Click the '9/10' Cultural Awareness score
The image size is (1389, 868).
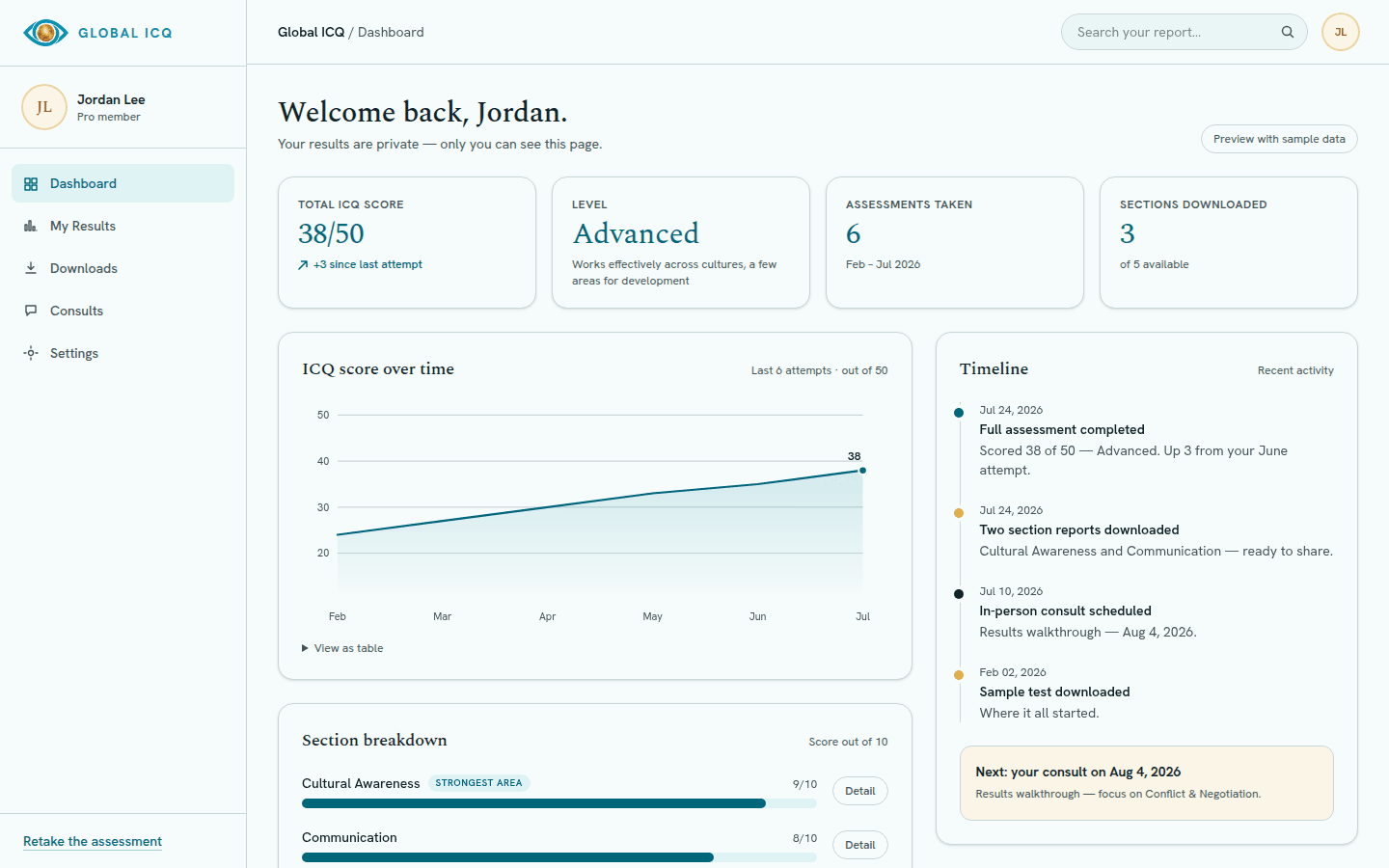coord(804,784)
